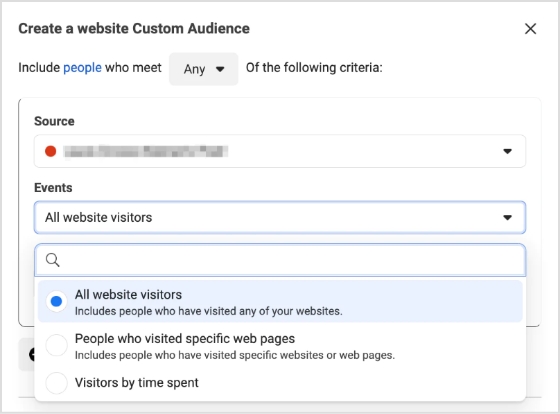
Task: Click the caret arrow beside Any
Action: [220, 69]
